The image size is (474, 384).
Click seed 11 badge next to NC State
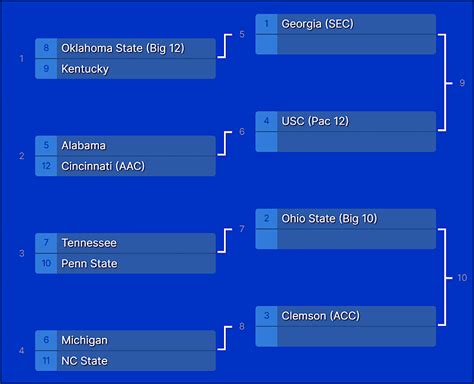46,361
